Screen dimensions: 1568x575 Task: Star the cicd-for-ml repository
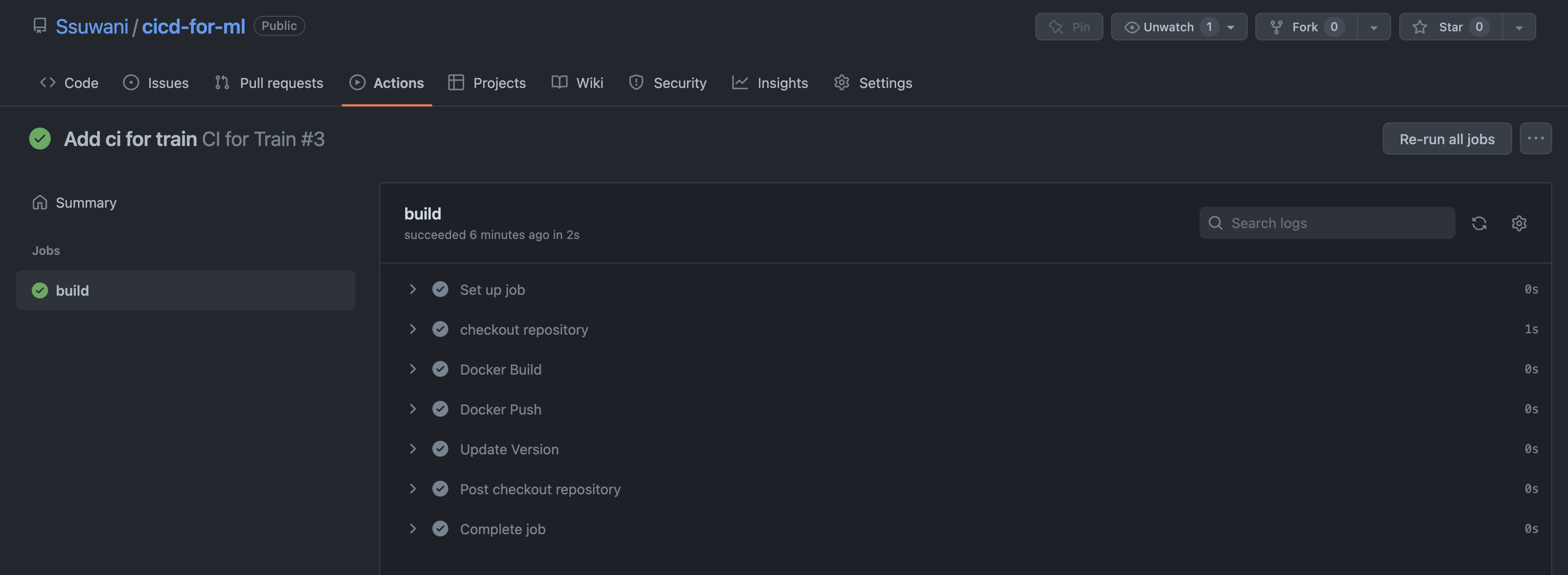click(x=1450, y=27)
